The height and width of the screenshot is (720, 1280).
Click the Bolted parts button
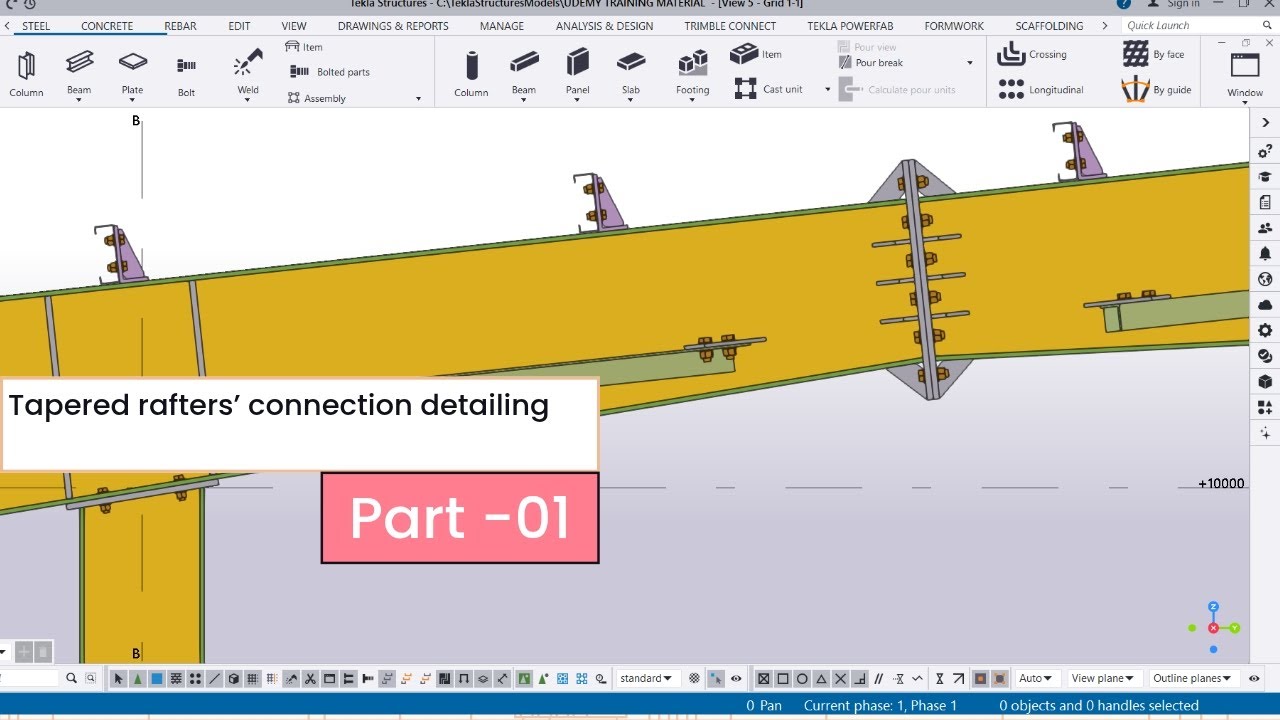point(329,72)
